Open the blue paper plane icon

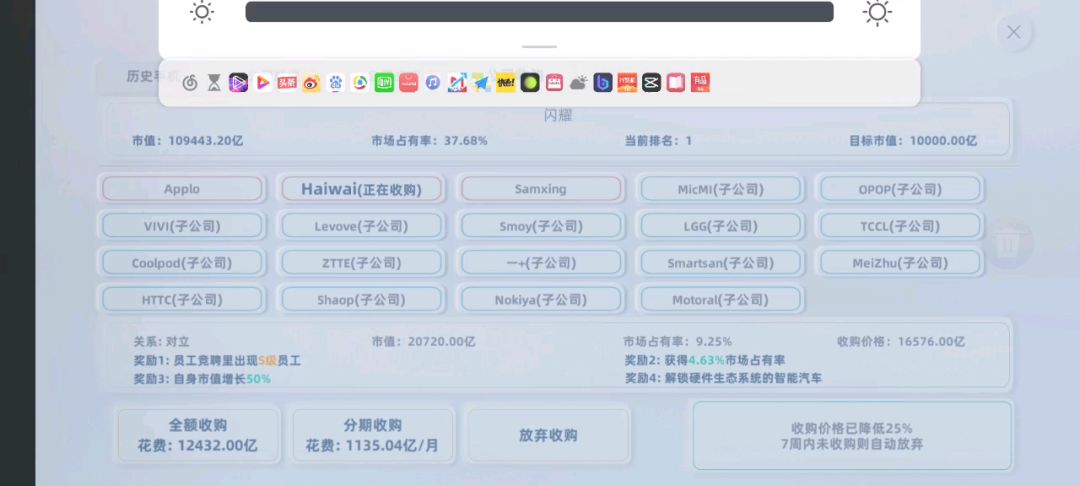(481, 83)
